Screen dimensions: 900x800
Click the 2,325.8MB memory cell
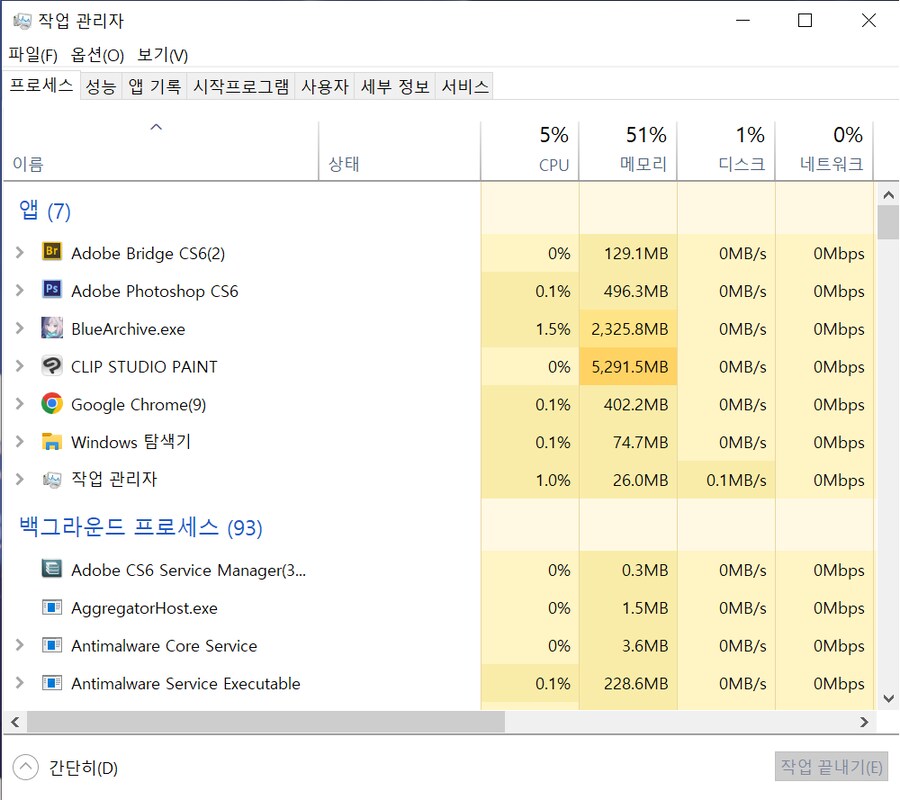629,328
